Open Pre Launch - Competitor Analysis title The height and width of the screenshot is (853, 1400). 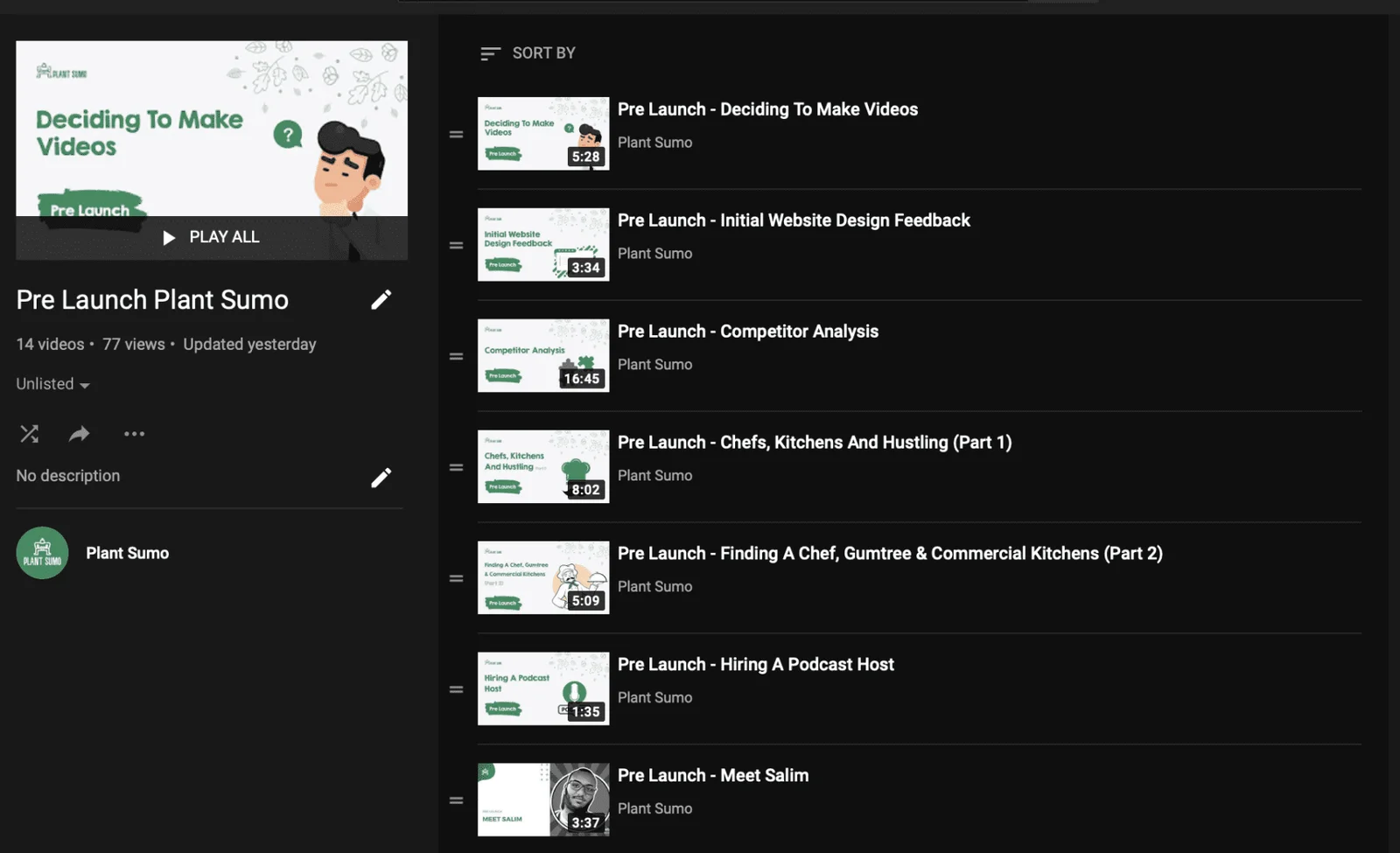tap(748, 332)
